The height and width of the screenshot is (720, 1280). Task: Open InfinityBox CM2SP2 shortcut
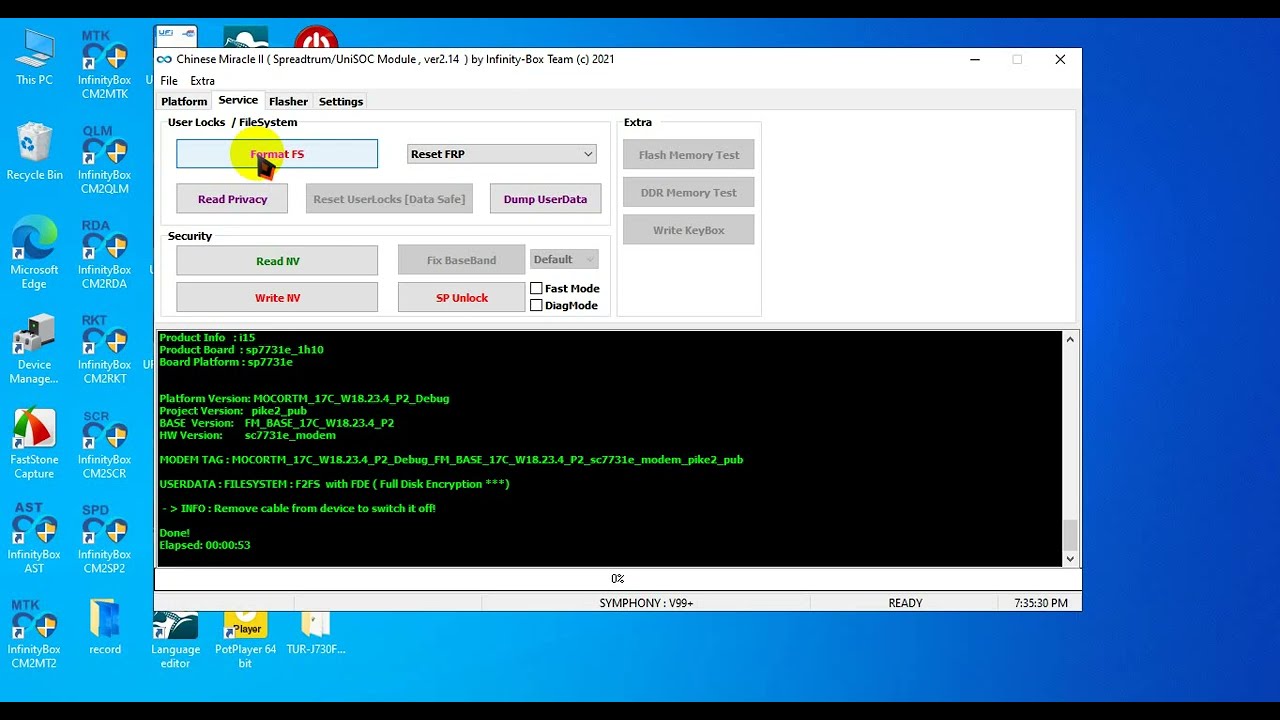(105, 538)
